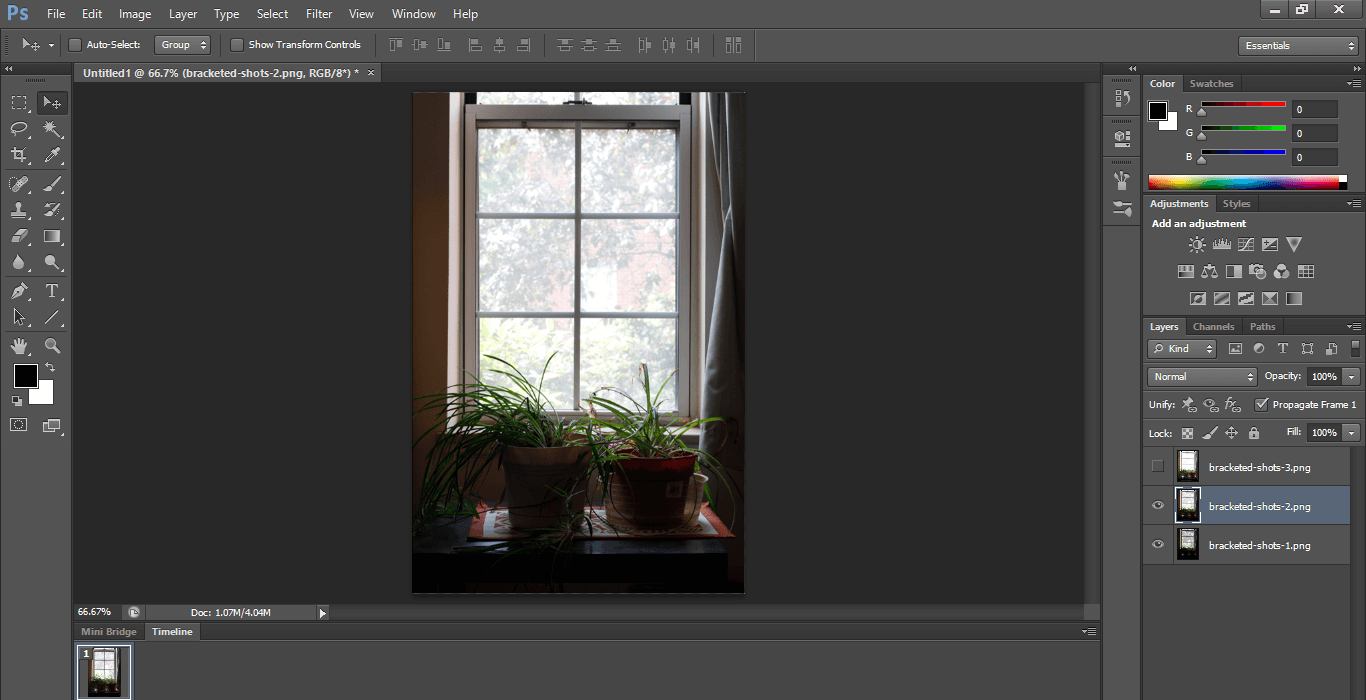Add a Levels adjustment
Screen dimensions: 1366x700
click(x=1221, y=244)
